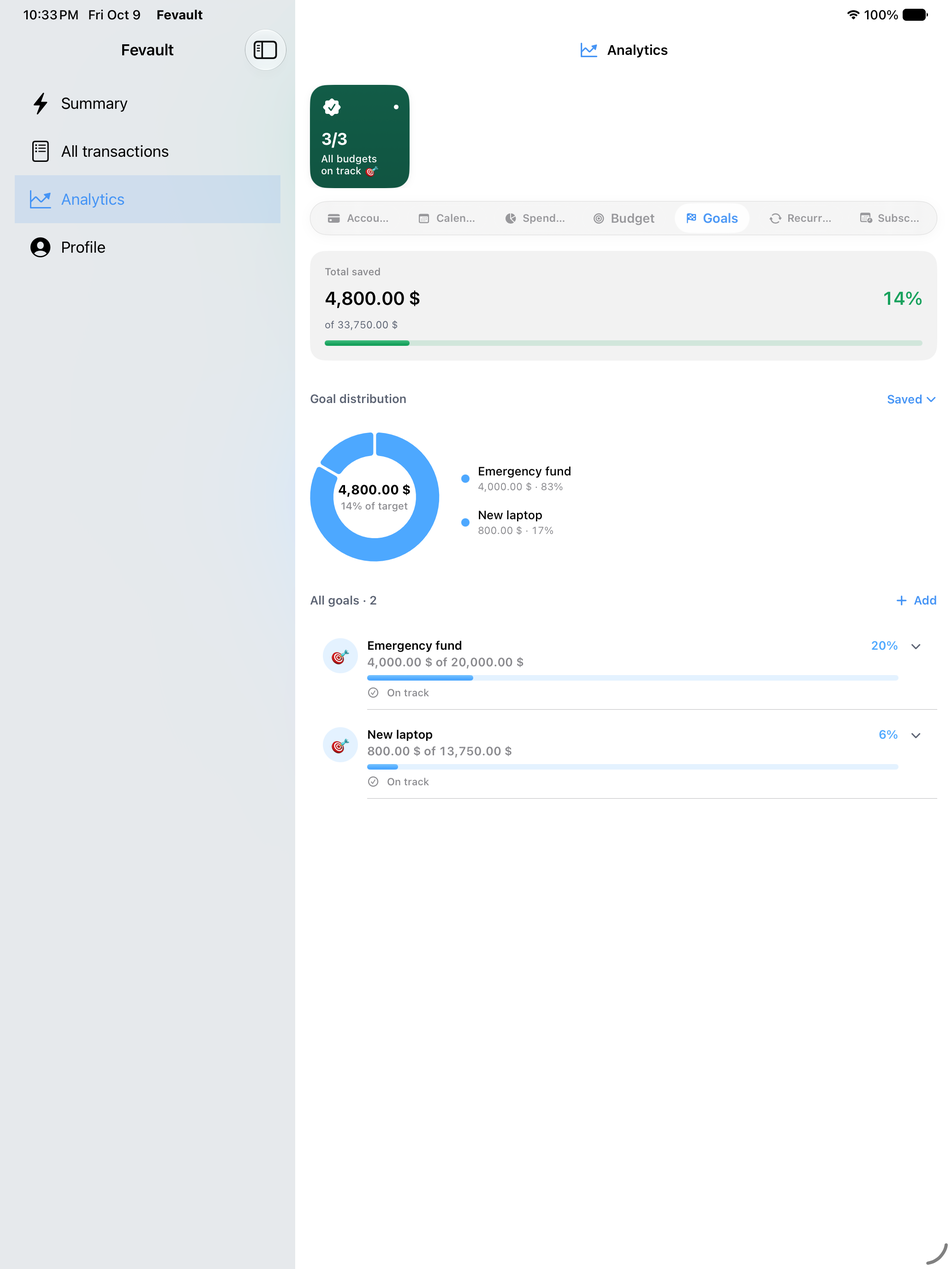Switch to the Recurring tab
952x1269 pixels.
(800, 218)
